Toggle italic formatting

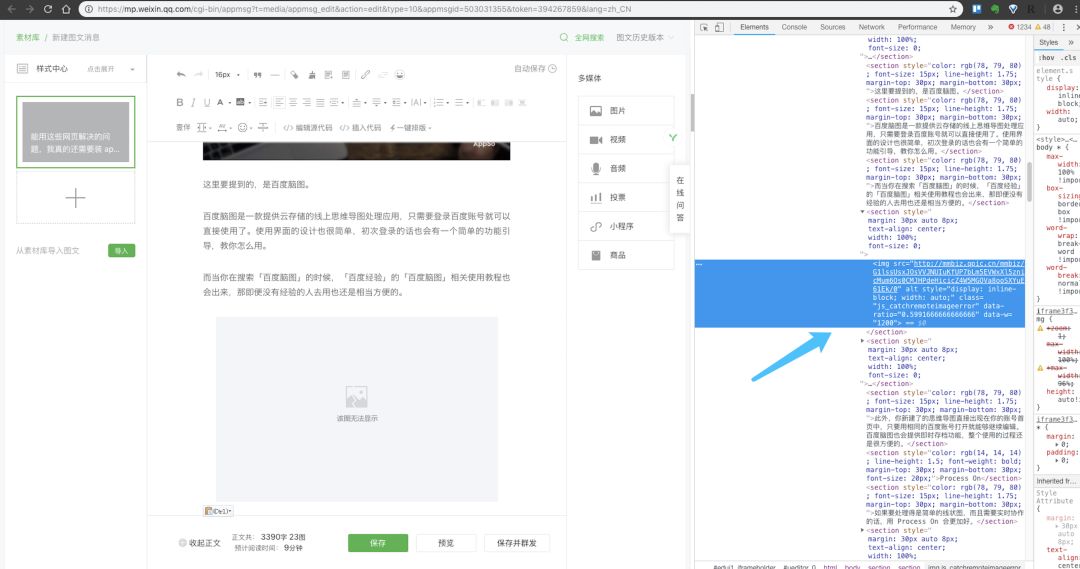193,102
